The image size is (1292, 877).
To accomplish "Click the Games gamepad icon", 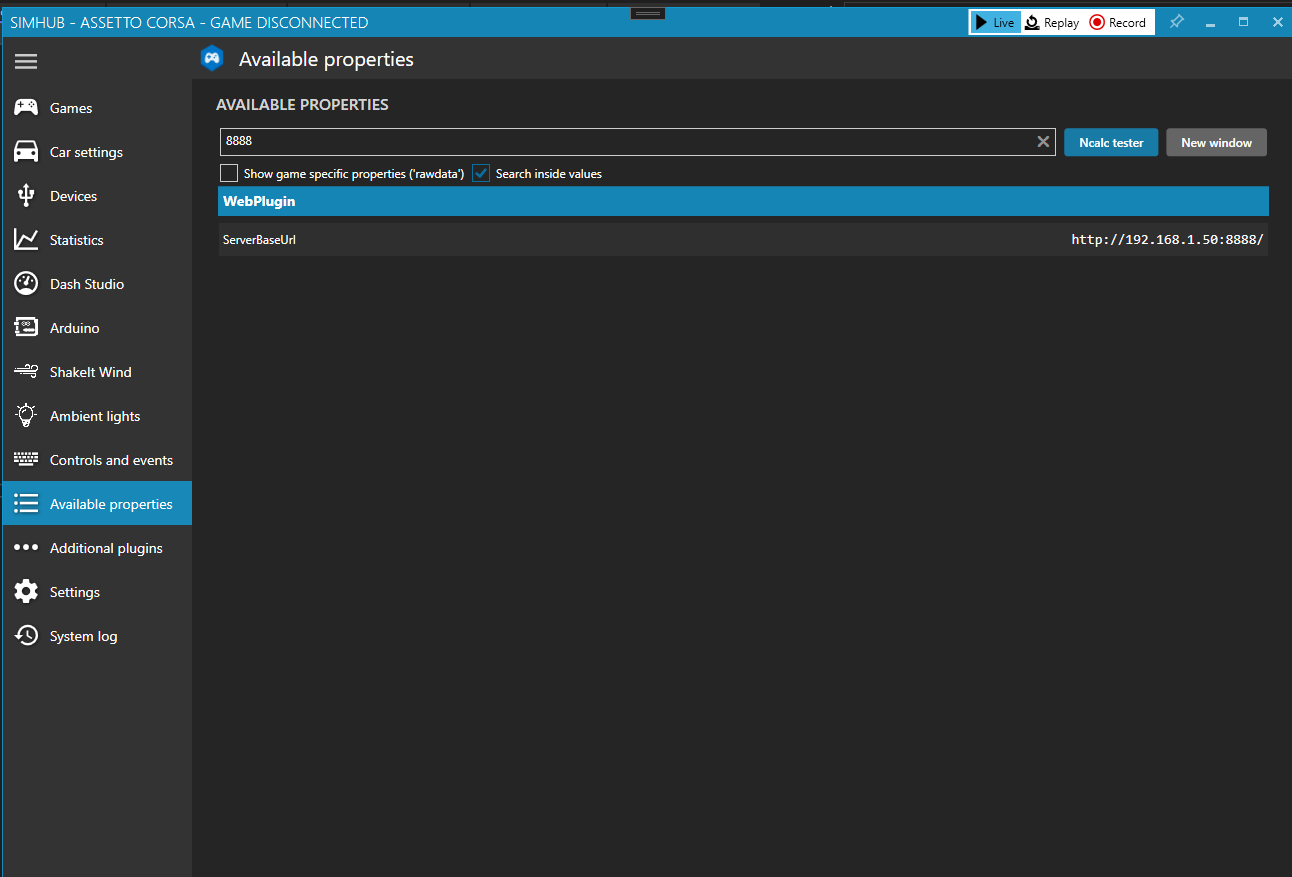I will (x=26, y=108).
